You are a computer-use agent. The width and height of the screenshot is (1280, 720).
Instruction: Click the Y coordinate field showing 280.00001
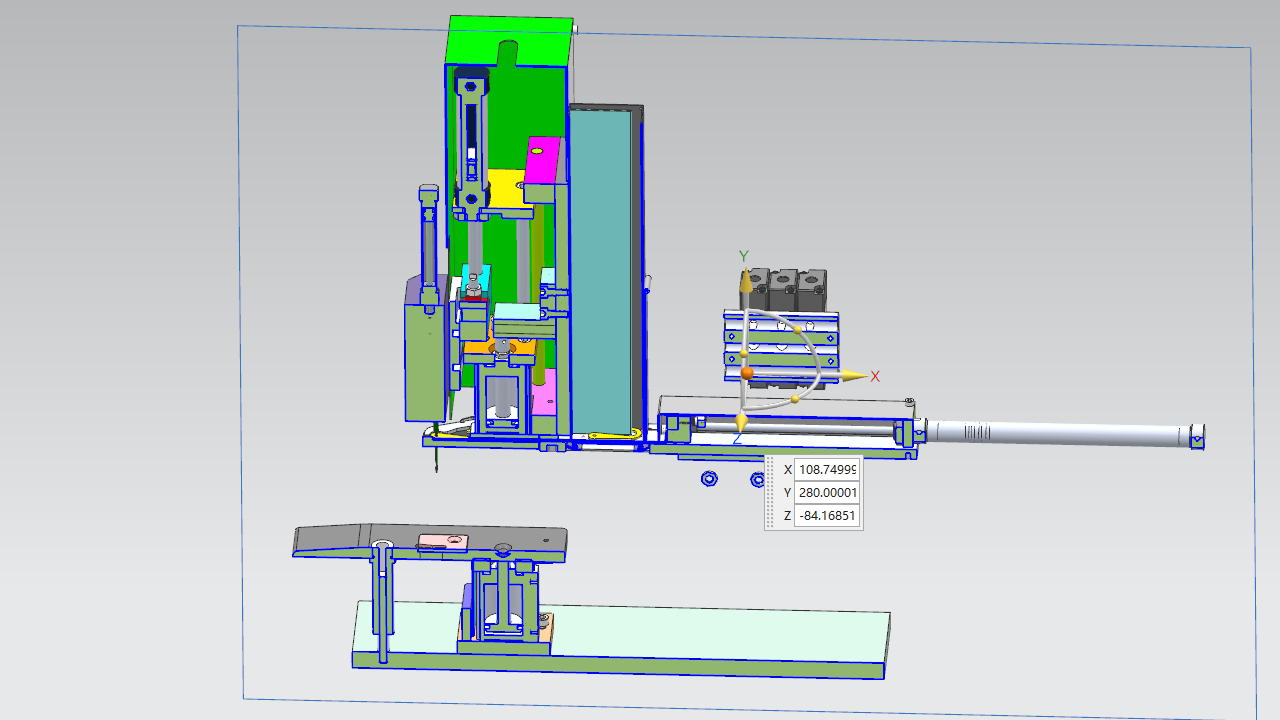(827, 493)
